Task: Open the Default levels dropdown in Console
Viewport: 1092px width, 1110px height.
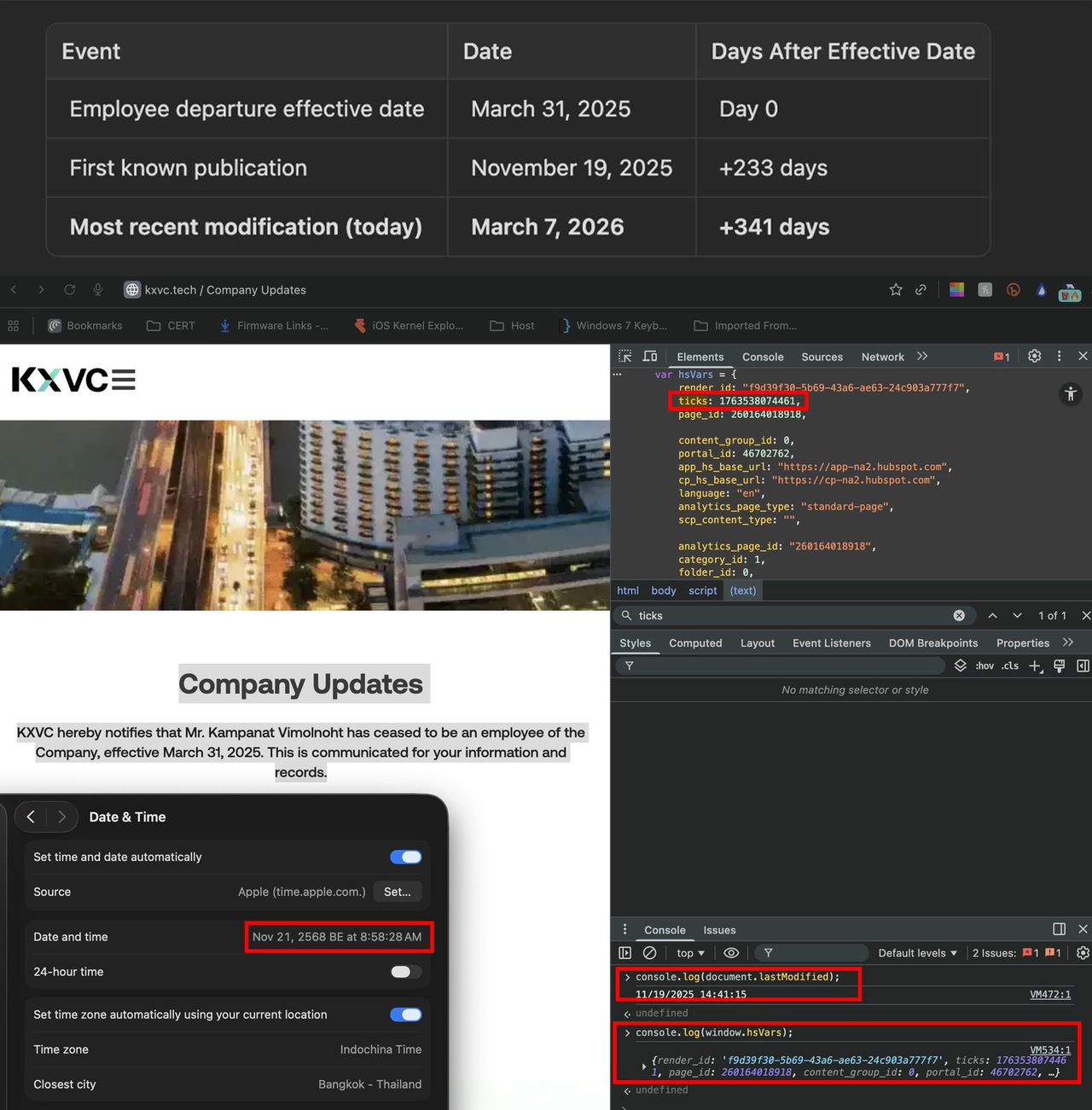Action: (x=917, y=953)
